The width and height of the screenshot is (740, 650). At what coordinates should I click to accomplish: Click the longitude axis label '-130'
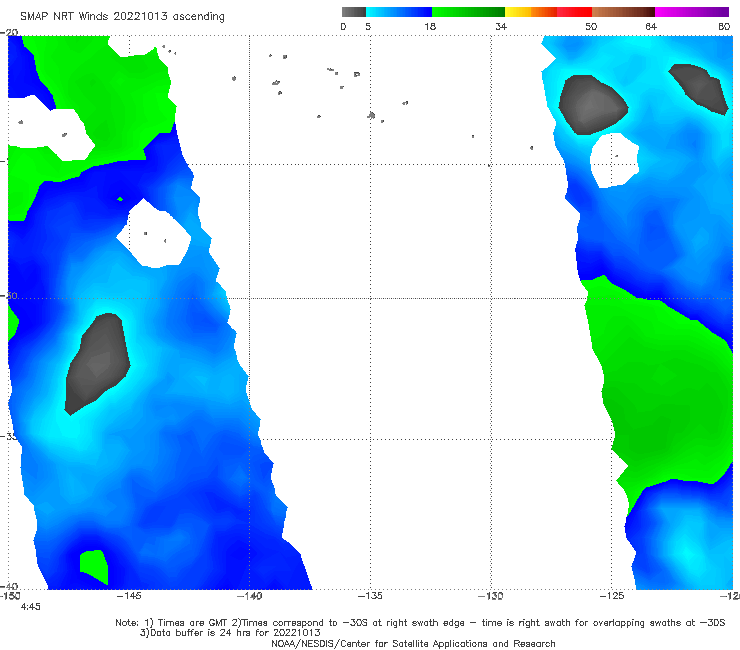pos(491,596)
